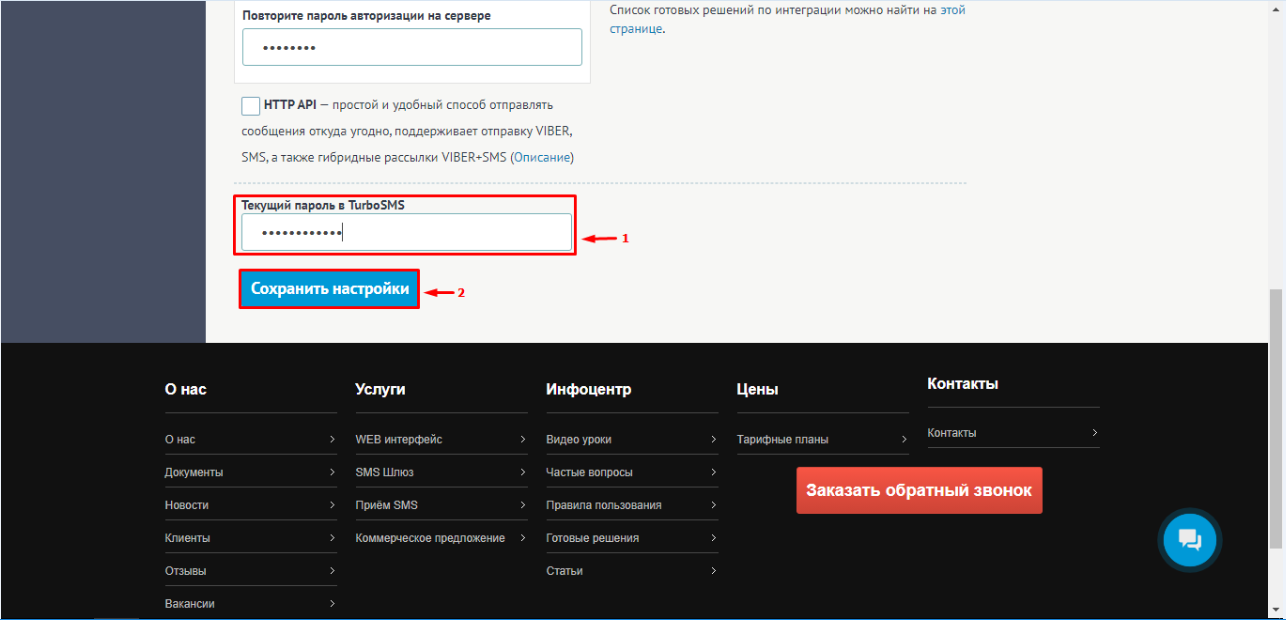Click the Услуги footer heading

tap(380, 389)
